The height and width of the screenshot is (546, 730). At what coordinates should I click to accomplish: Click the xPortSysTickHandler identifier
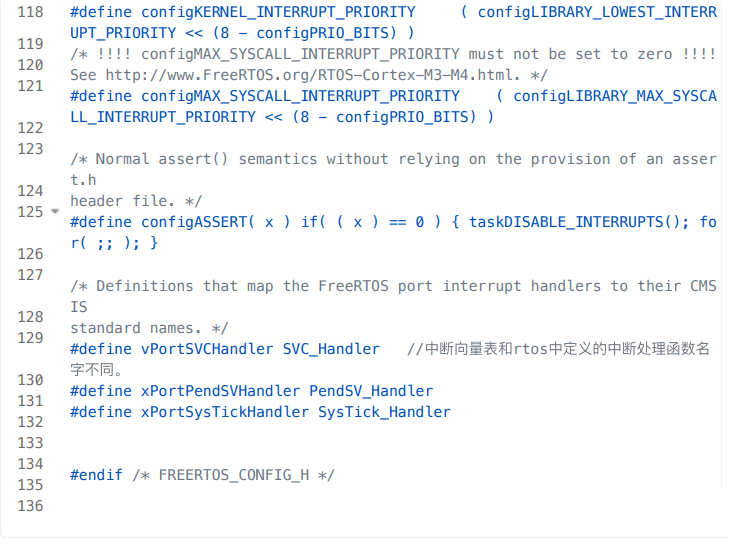point(225,412)
